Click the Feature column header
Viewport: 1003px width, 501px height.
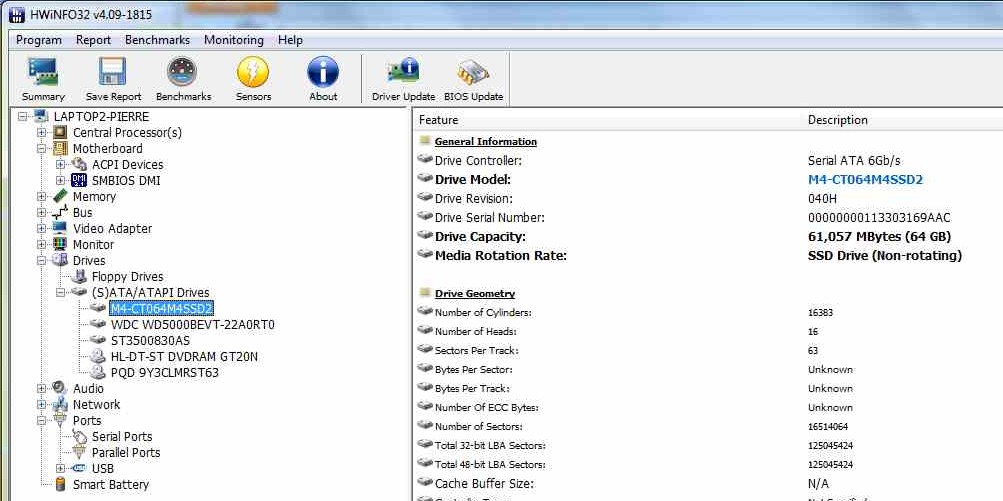[x=606, y=120]
